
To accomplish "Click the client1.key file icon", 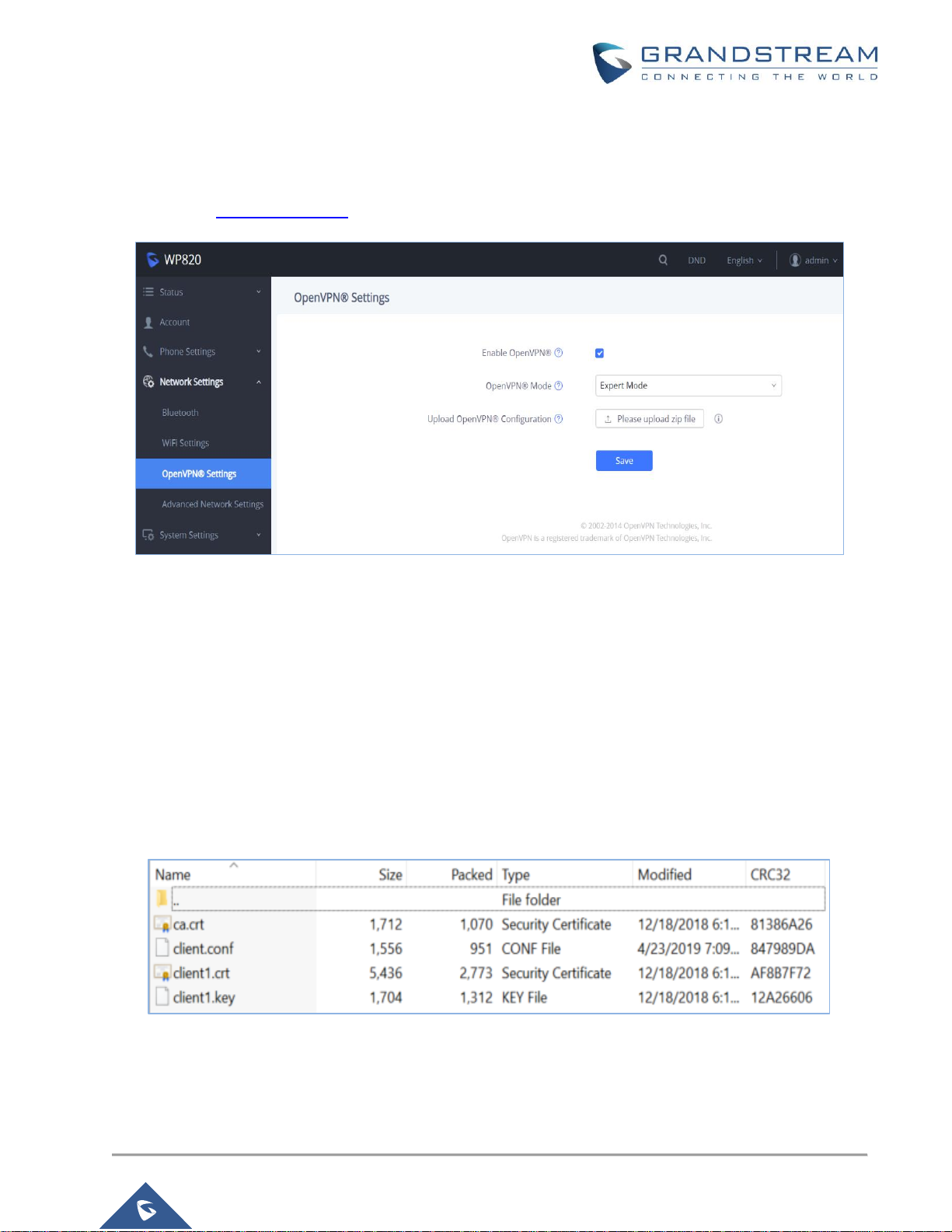I will 162,997.
